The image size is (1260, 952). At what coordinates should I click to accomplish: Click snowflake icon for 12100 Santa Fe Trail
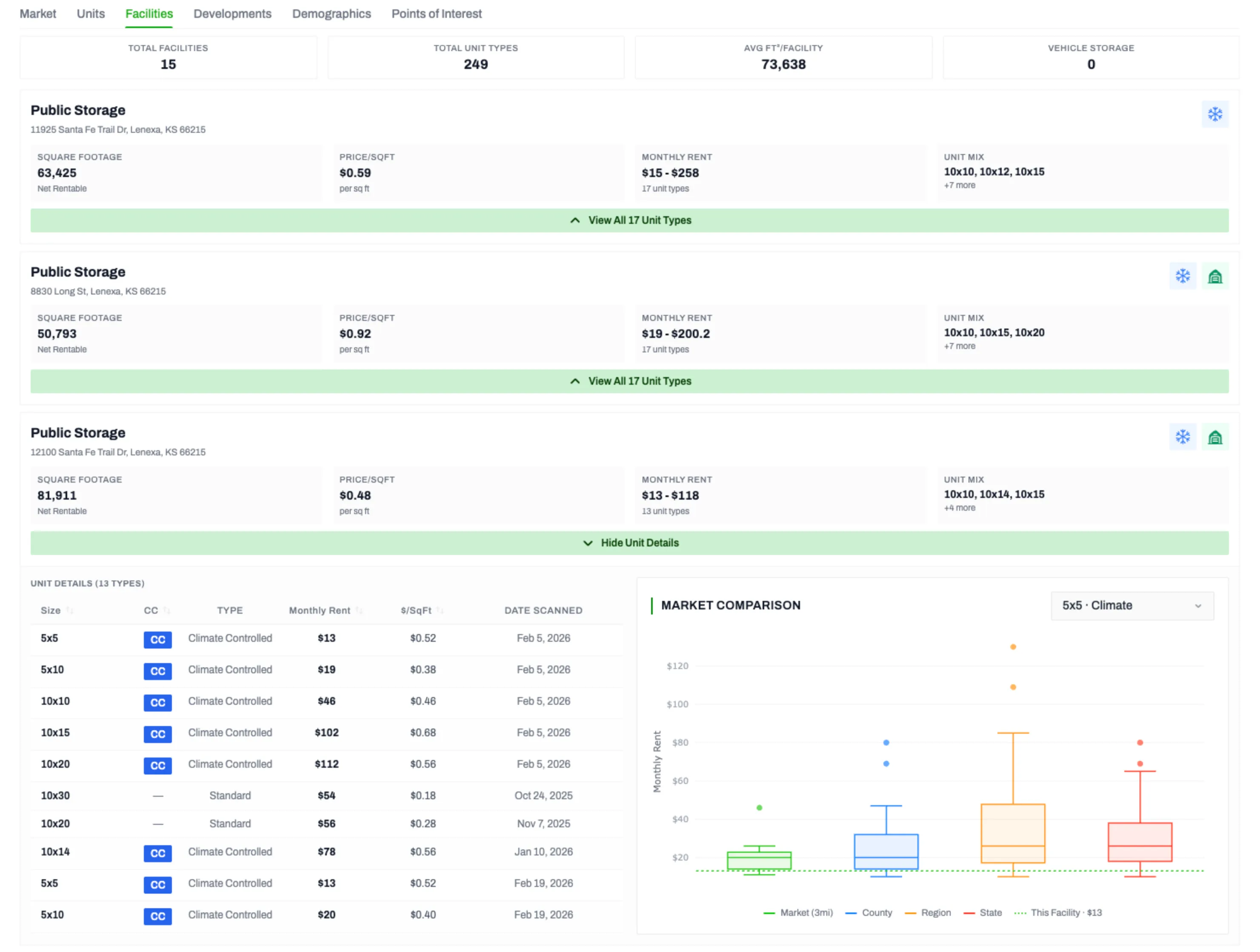1183,437
